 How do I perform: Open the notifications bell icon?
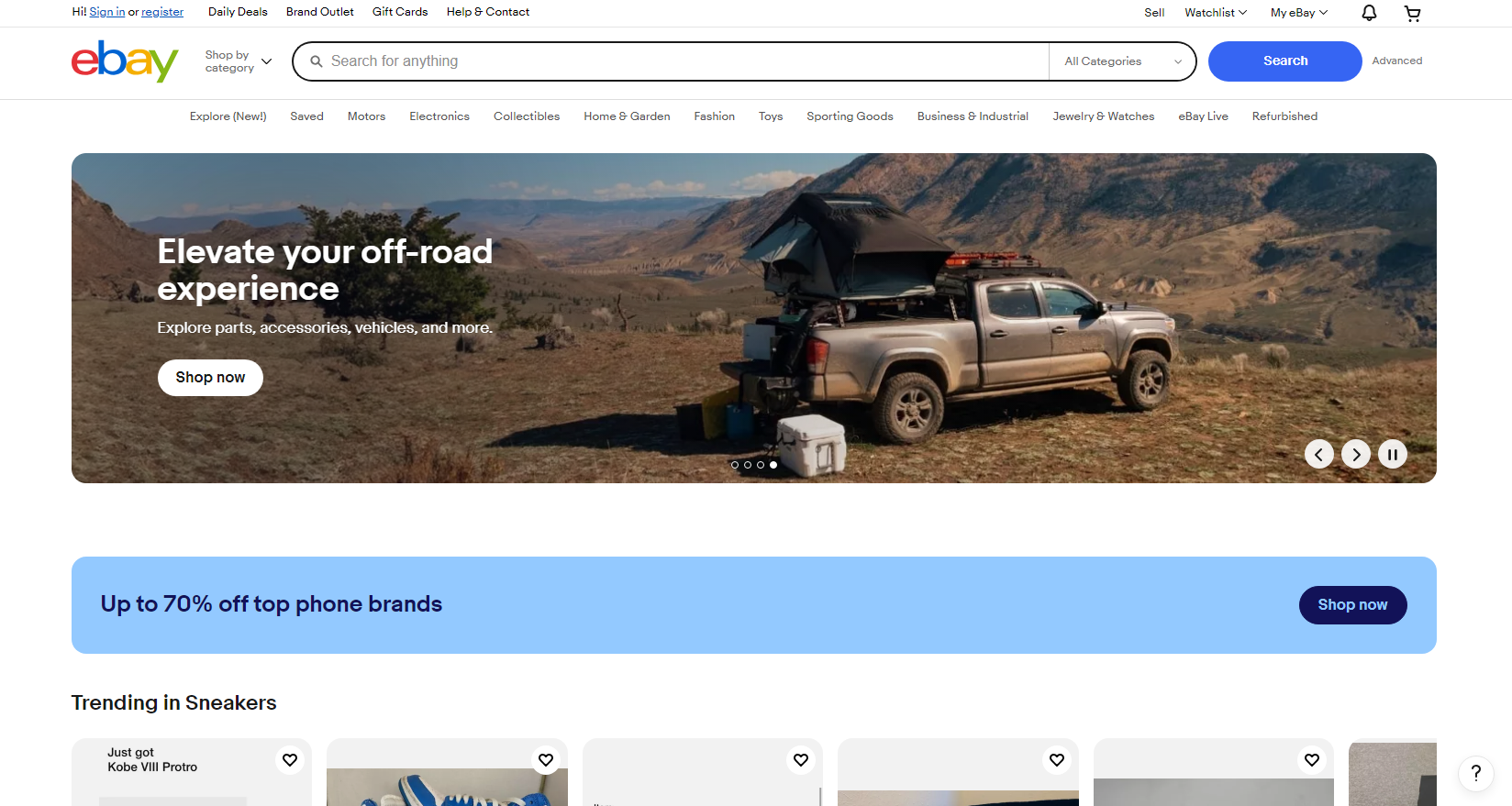(1369, 13)
